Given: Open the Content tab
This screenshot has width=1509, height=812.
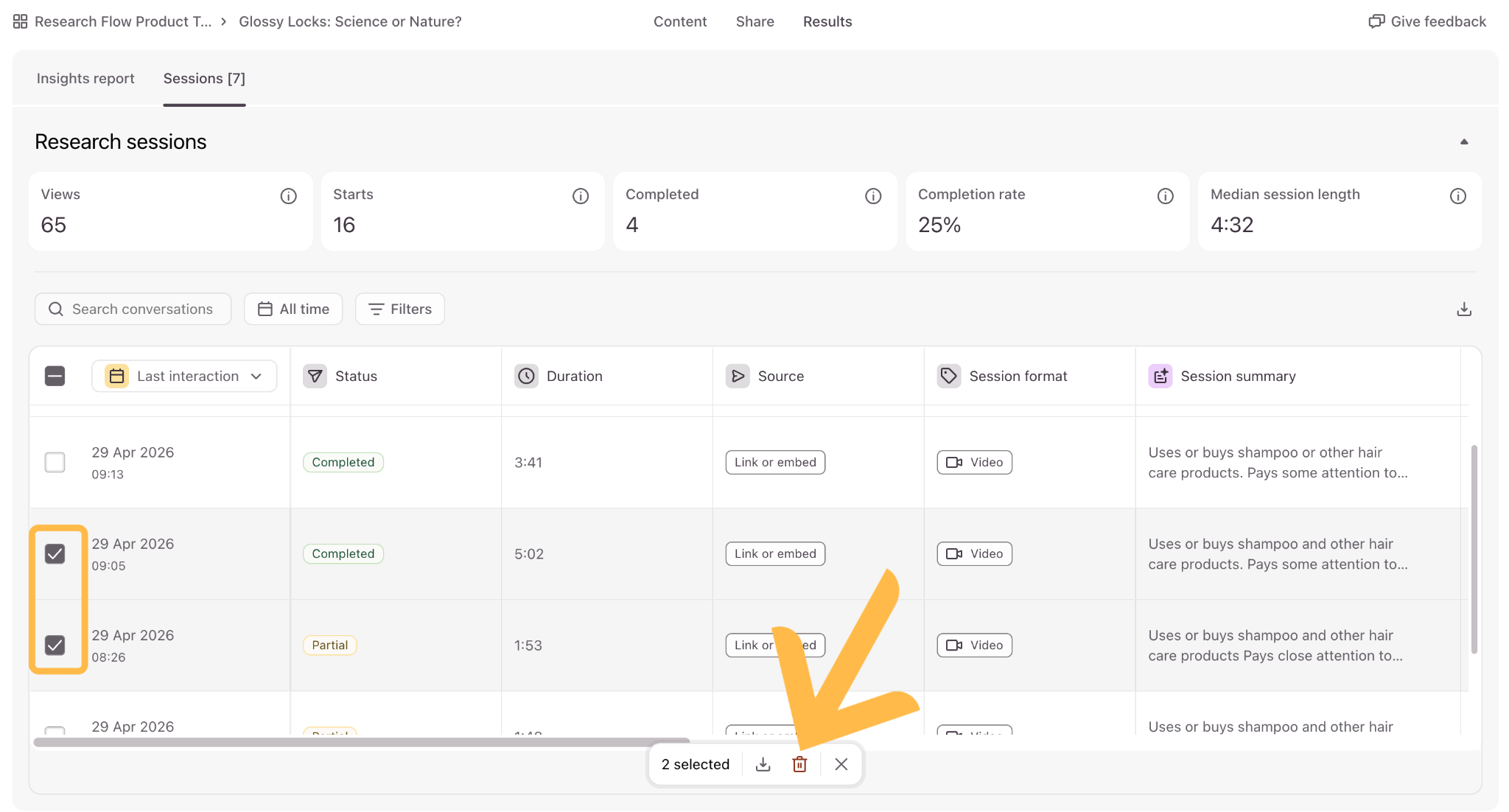Looking at the screenshot, I should tap(679, 21).
